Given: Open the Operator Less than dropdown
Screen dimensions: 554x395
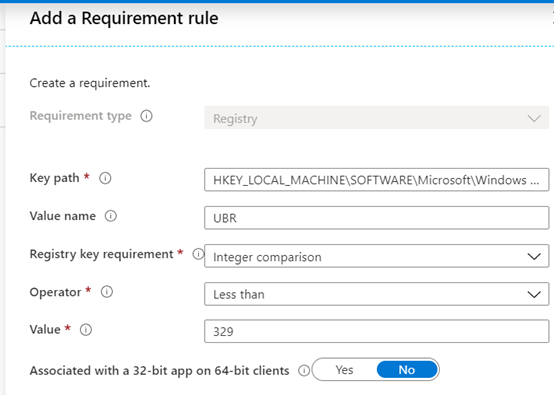Looking at the screenshot, I should (x=377, y=294).
